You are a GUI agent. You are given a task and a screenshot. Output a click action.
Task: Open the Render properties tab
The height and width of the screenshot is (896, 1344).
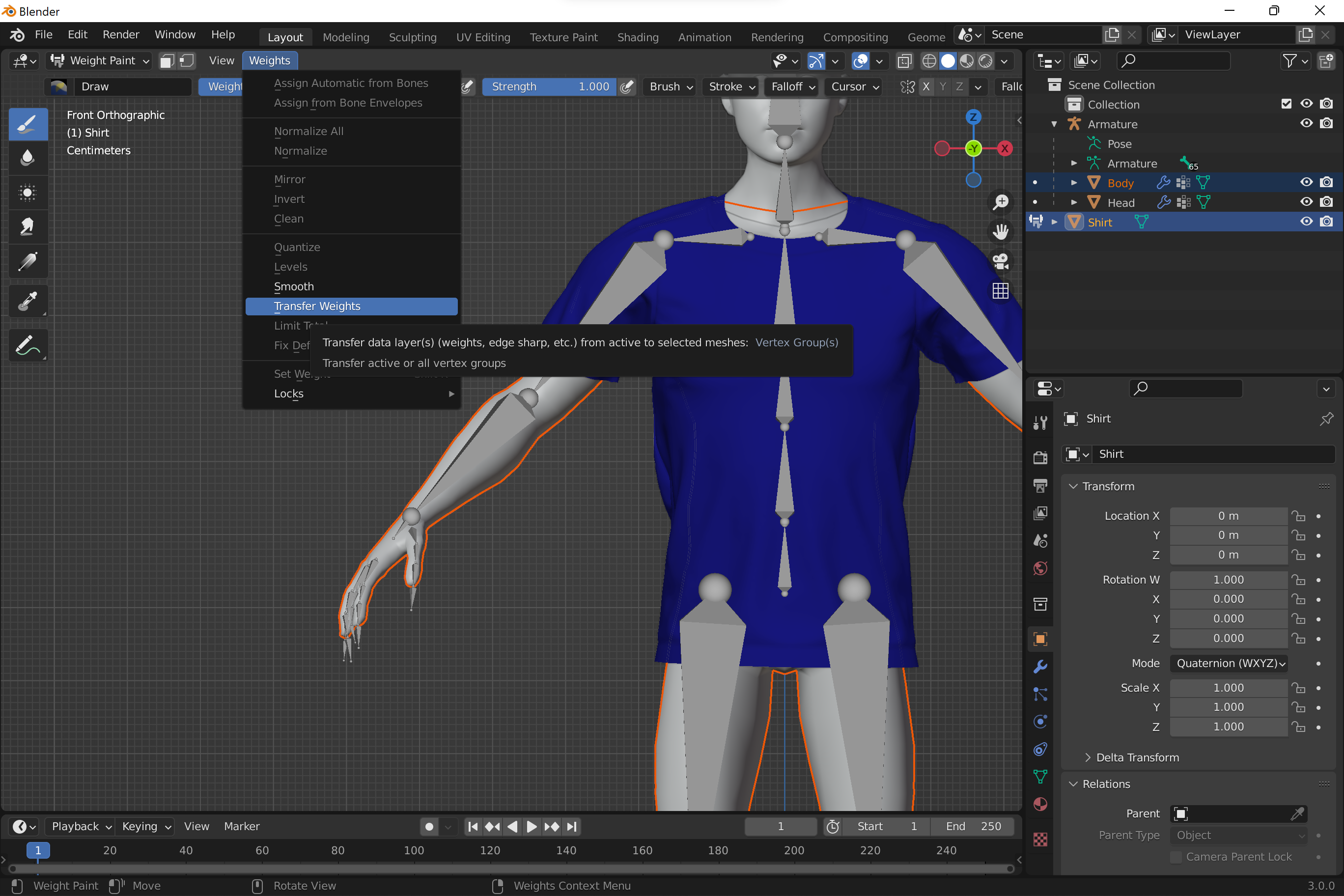[x=1040, y=457]
